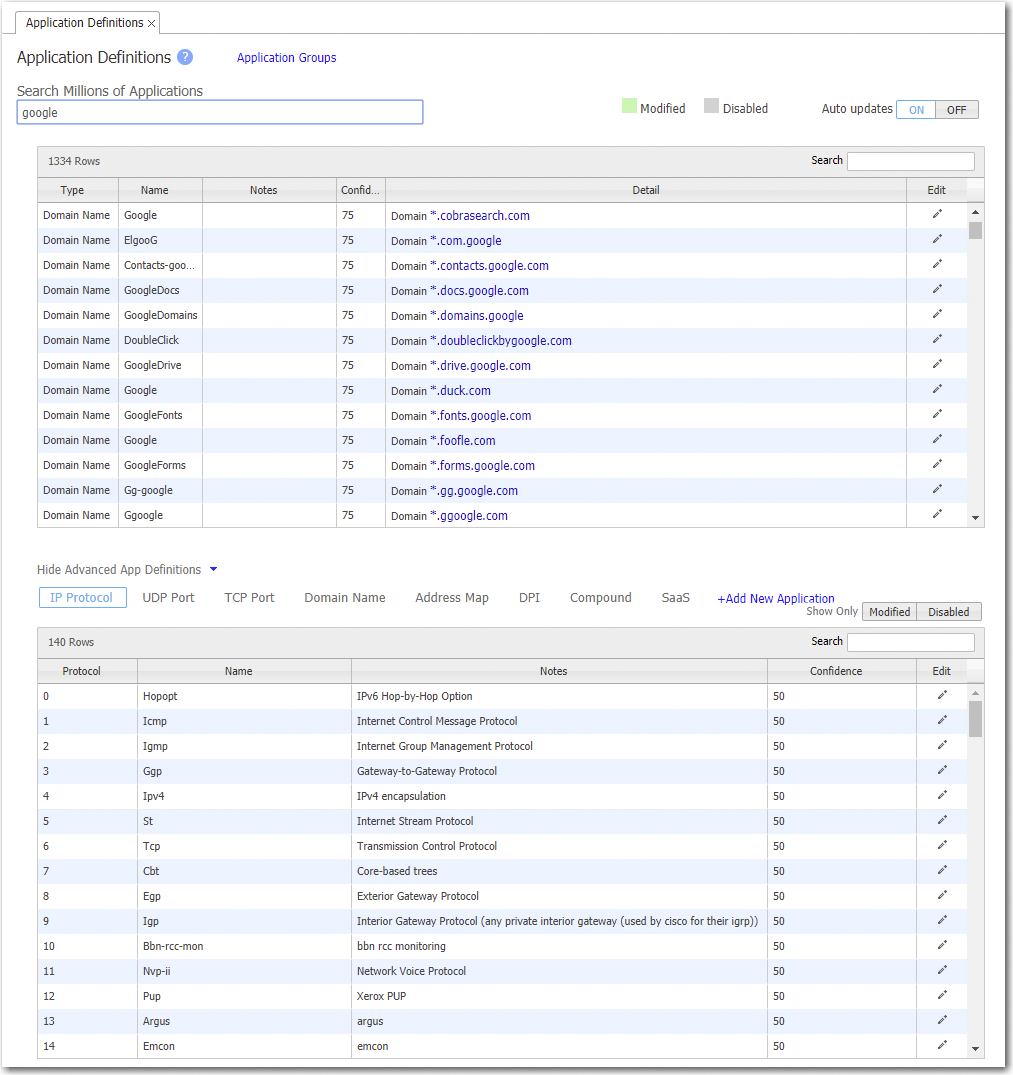The height and width of the screenshot is (1075, 1013).
Task: Edit the GoogleDomains row
Action: 937,314
